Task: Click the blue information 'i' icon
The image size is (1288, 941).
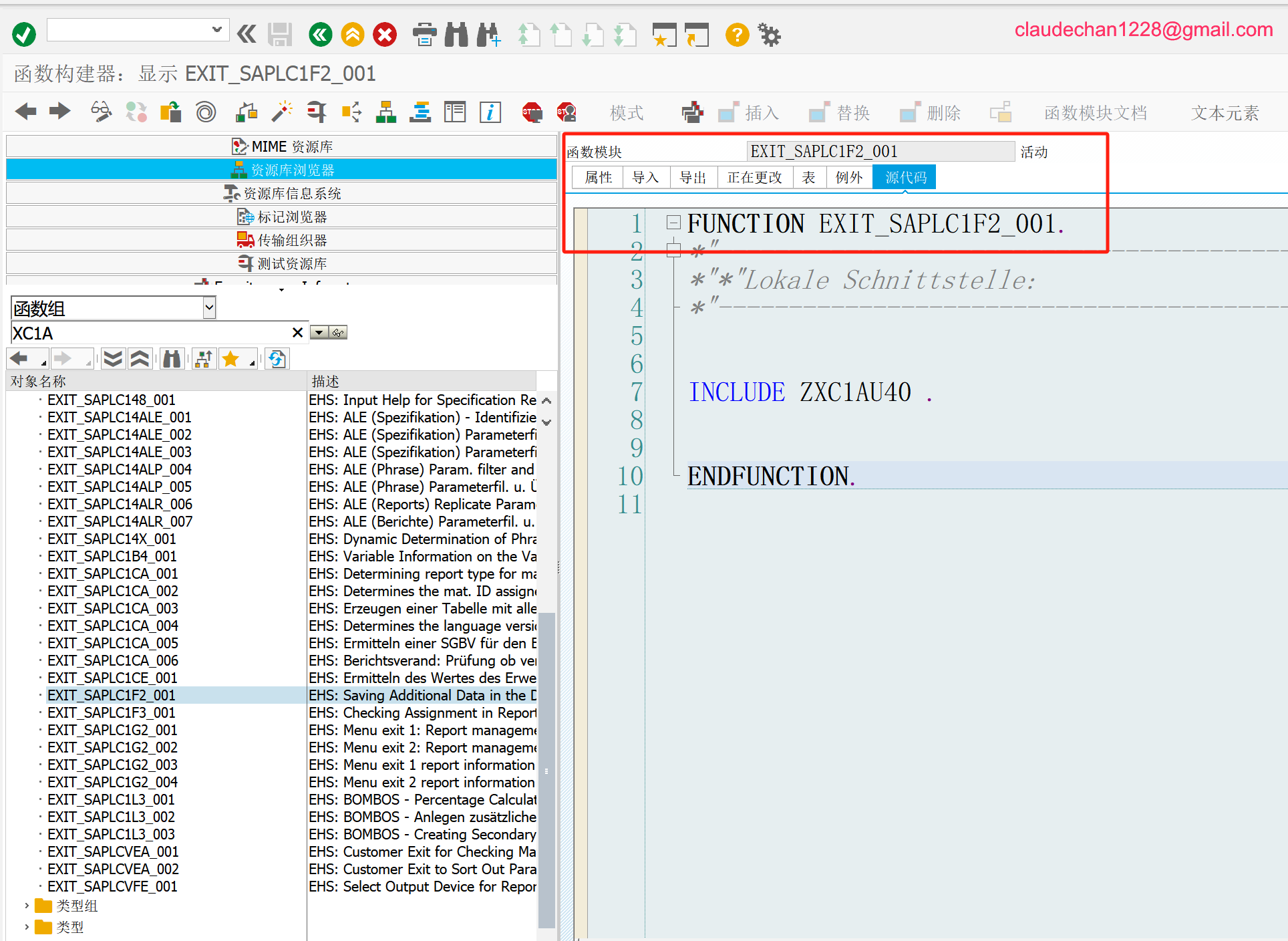Action: coord(490,112)
